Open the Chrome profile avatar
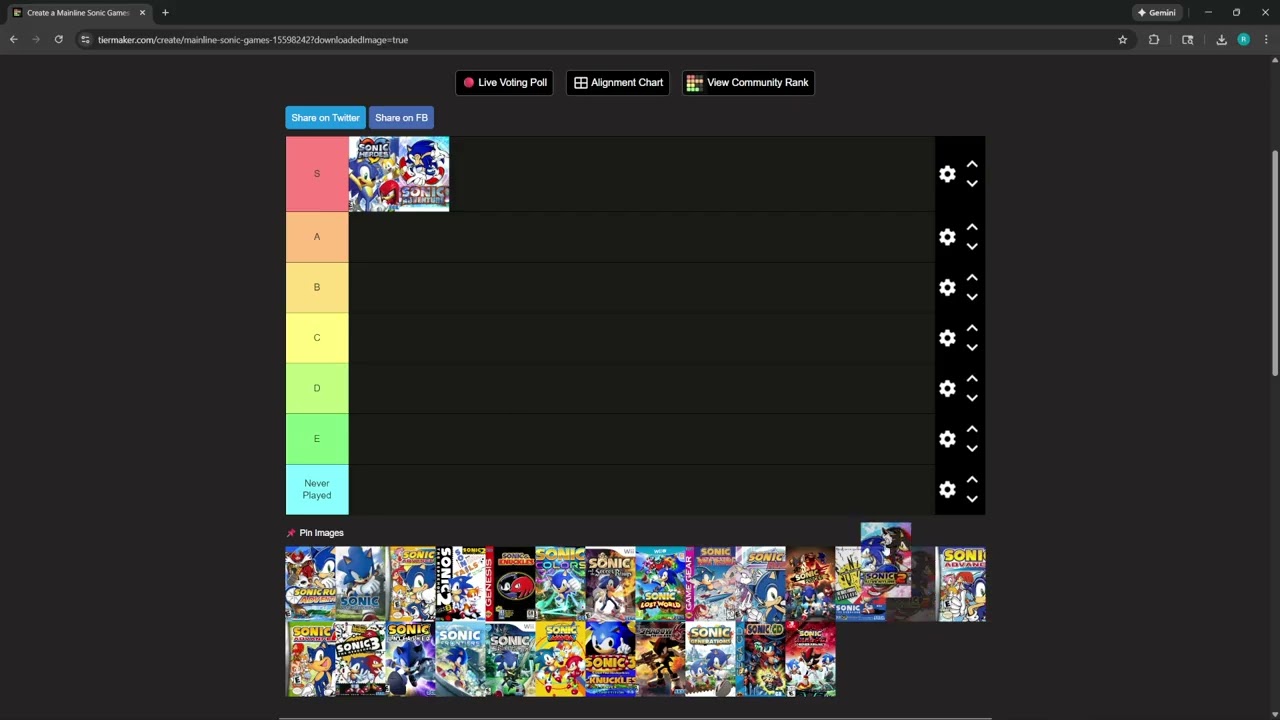The height and width of the screenshot is (720, 1280). (x=1243, y=40)
